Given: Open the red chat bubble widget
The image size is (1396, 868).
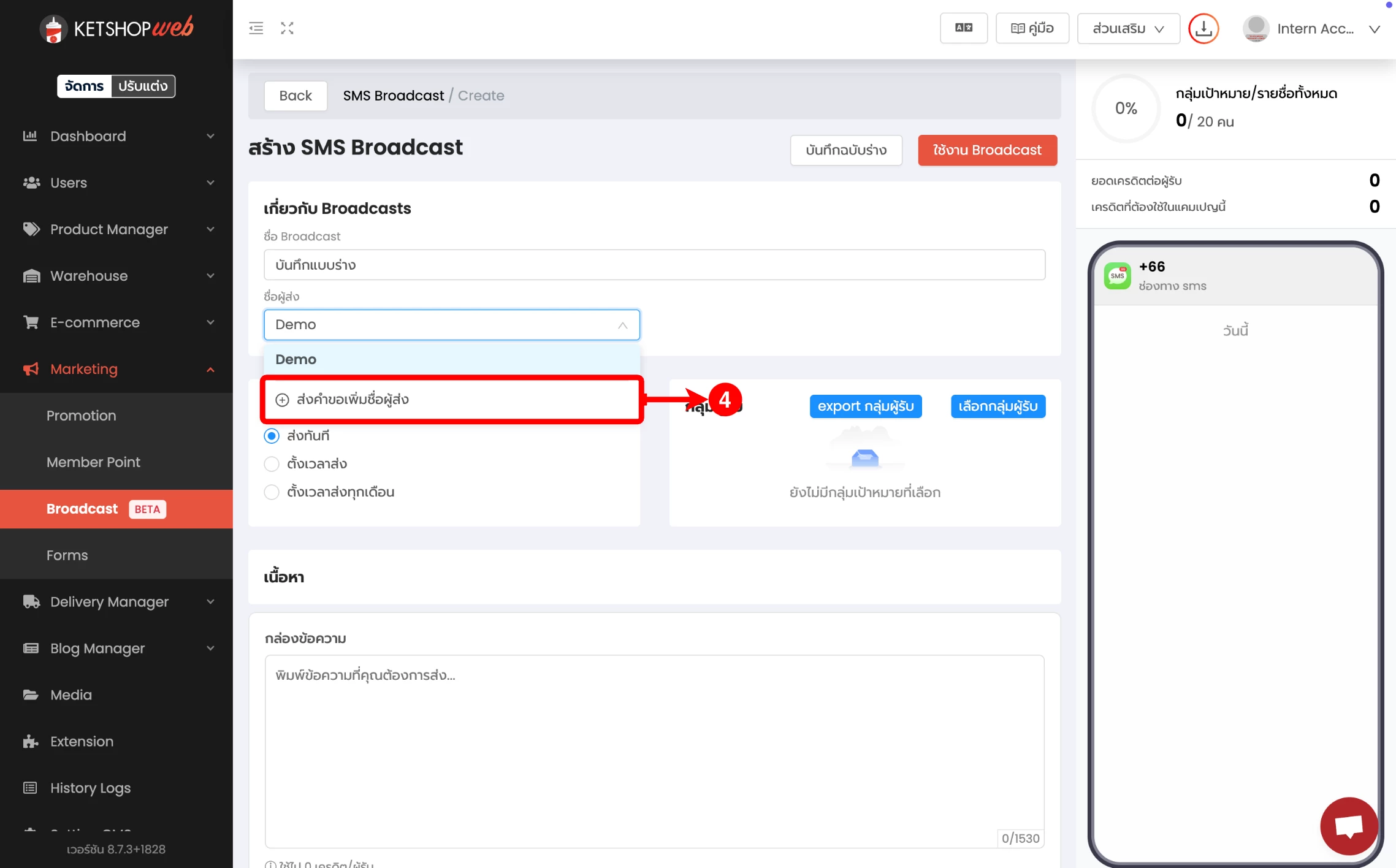Looking at the screenshot, I should click(x=1348, y=826).
